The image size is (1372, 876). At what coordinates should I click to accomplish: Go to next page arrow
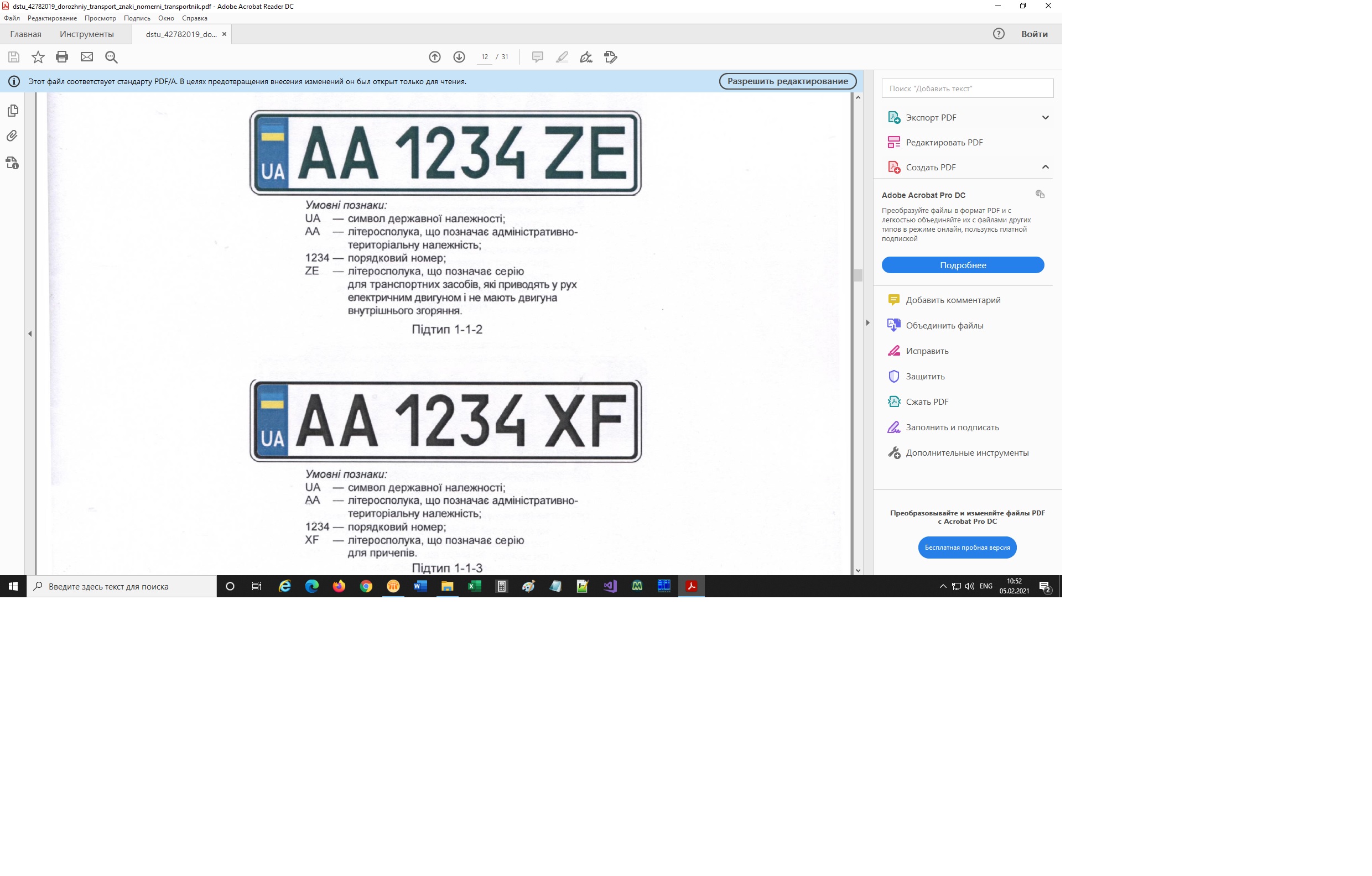[x=459, y=57]
